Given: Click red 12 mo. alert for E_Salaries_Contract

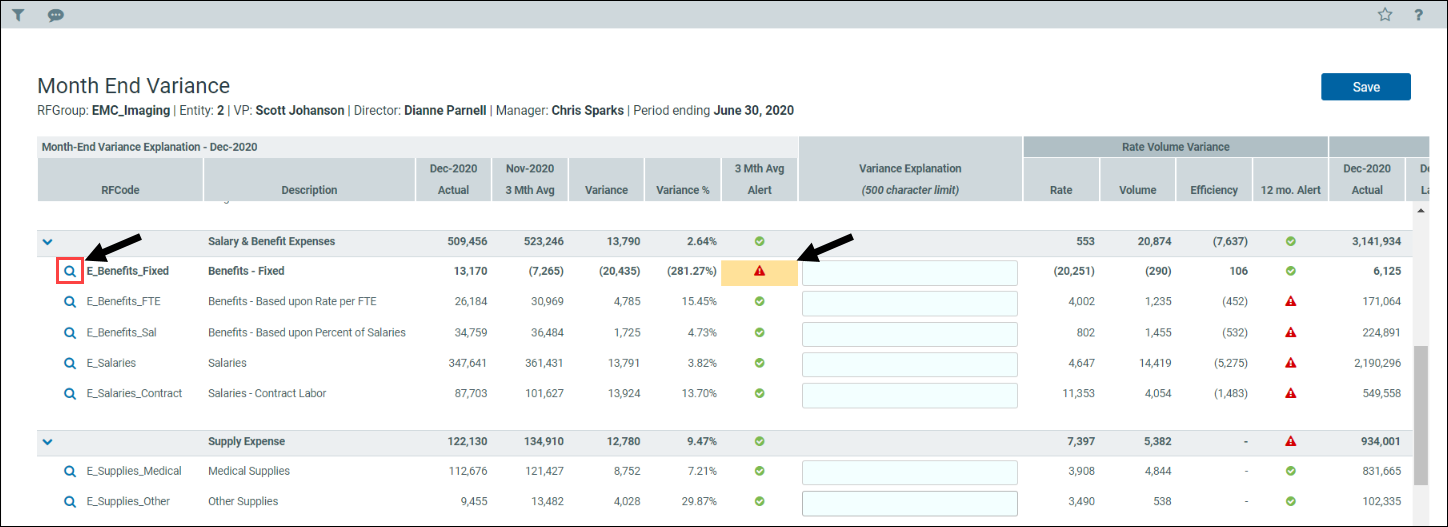Looking at the screenshot, I should pyautogui.click(x=1290, y=393).
